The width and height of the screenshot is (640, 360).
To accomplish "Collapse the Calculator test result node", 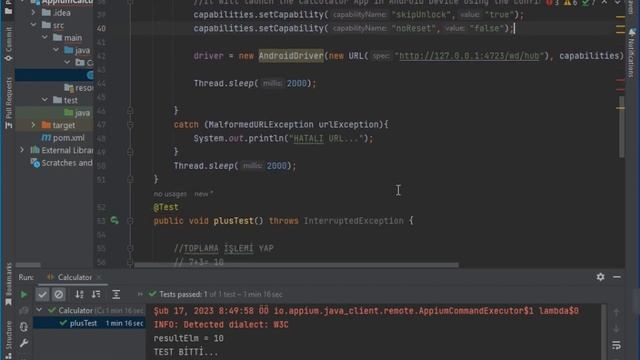I will coord(39,310).
